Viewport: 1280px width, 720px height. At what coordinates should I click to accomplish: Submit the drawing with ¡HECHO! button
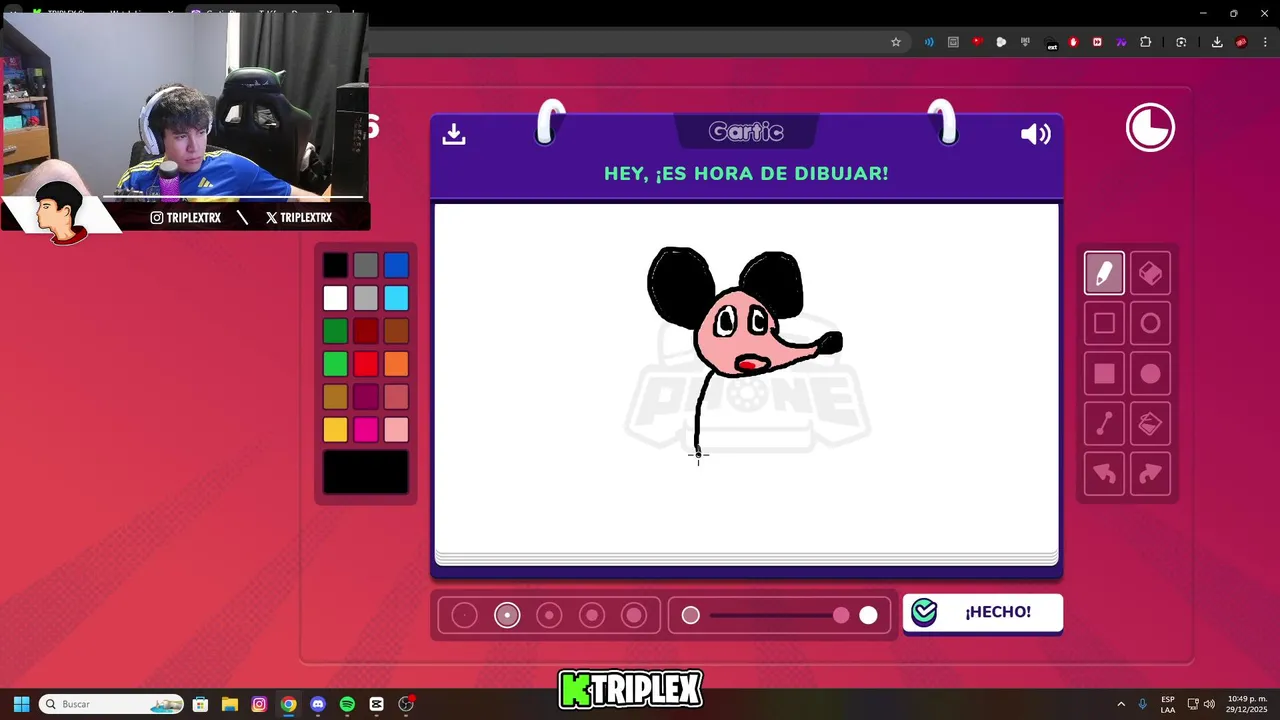click(982, 612)
